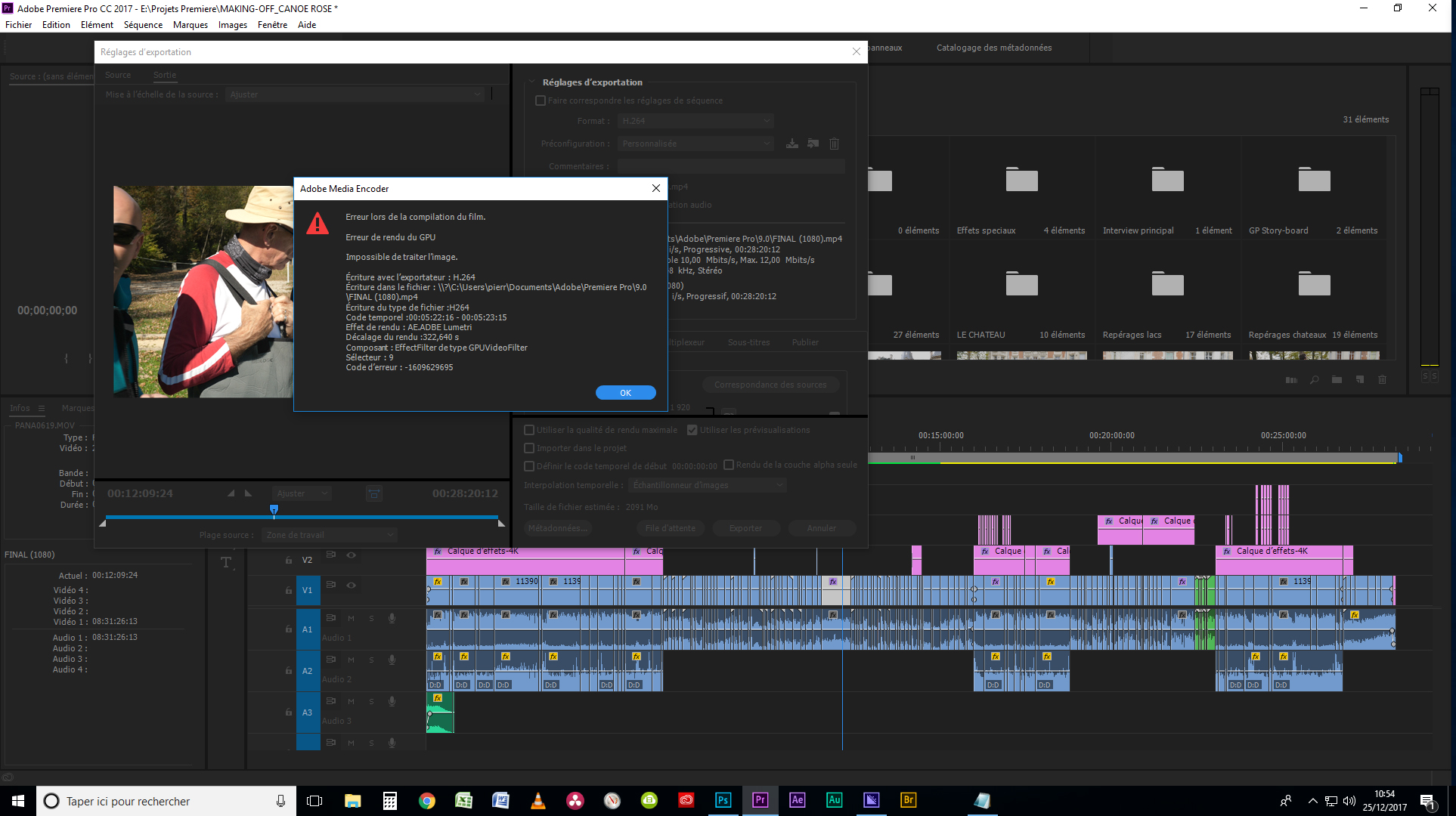Enable 'Rendu de la couche alpha seule'

point(729,465)
